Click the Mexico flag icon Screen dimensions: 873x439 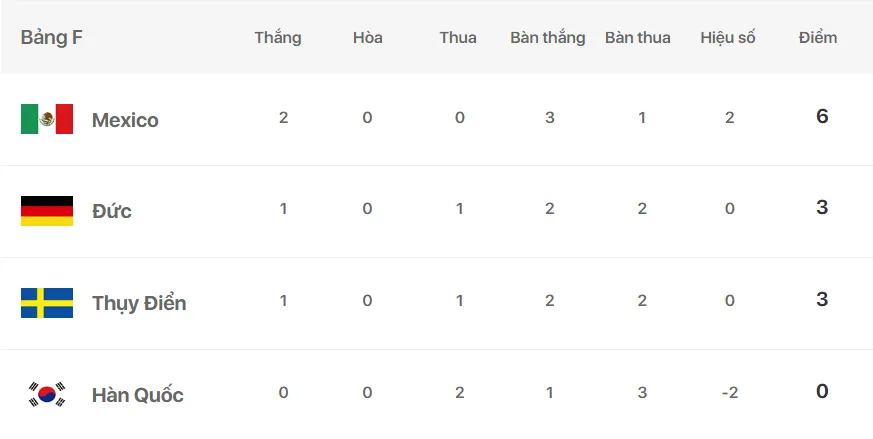tap(47, 119)
